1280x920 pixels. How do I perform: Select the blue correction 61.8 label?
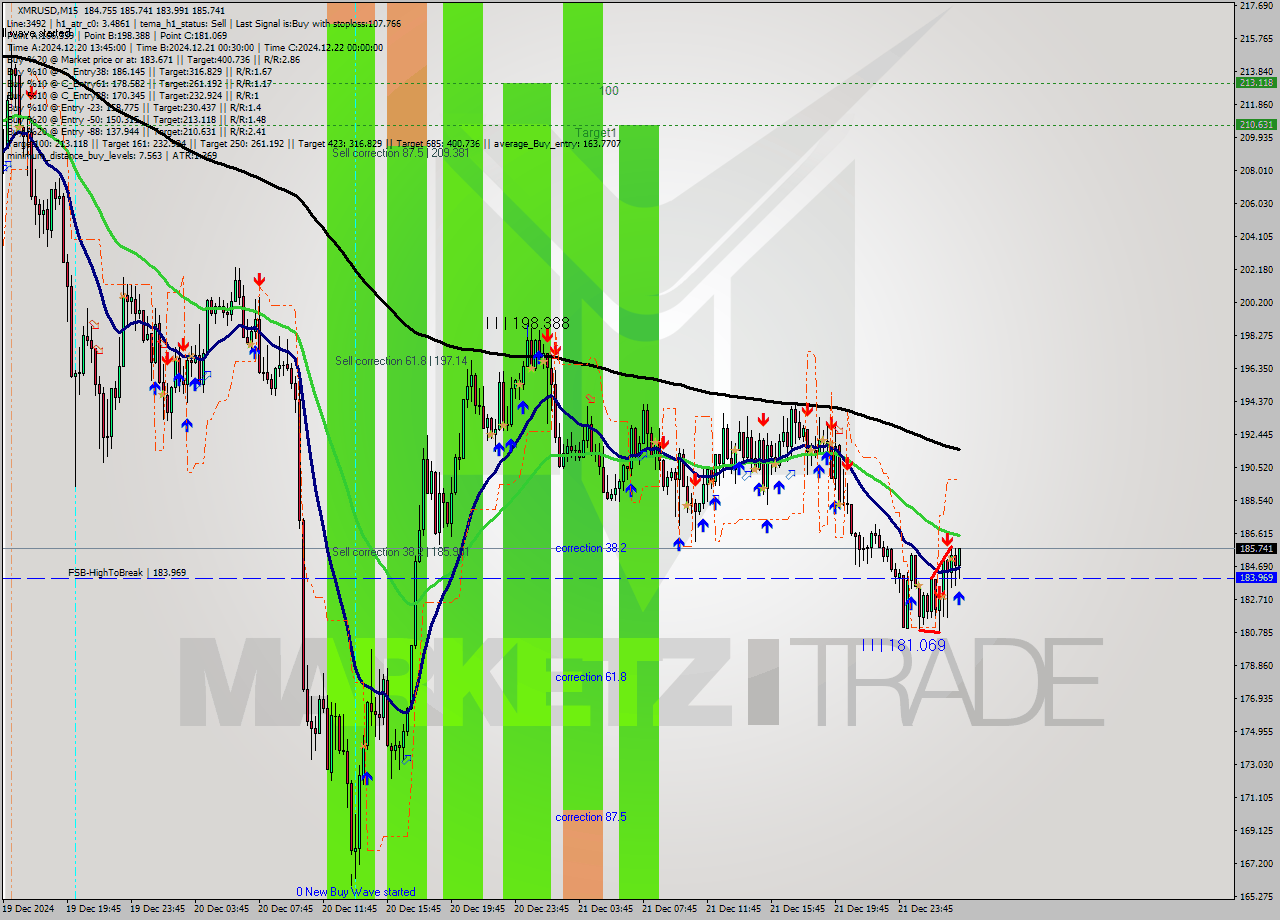[x=591, y=677]
